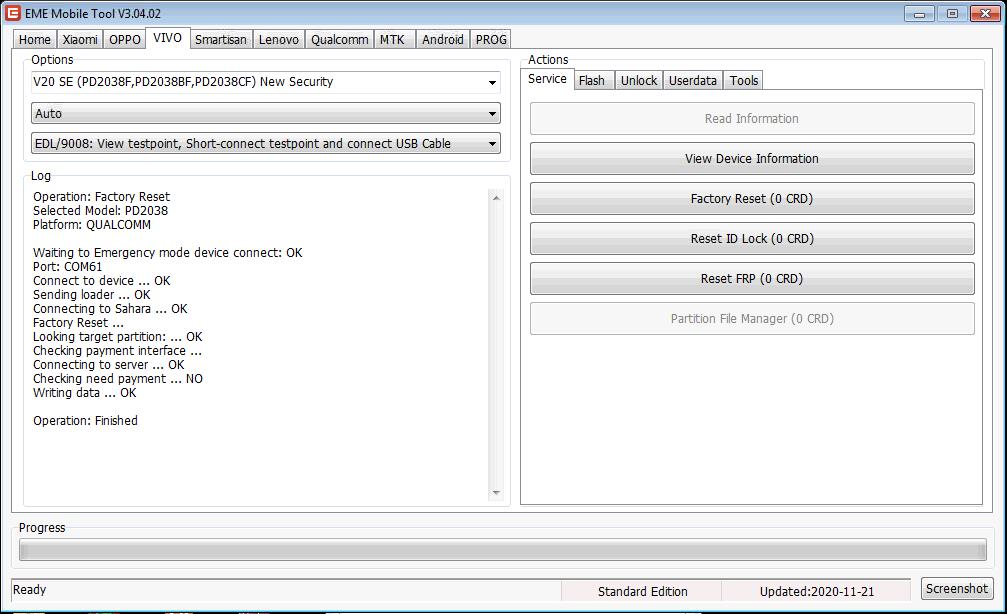Viewport: 1007px width, 614px height.
Task: Open the Tools actions tab
Action: pos(744,80)
